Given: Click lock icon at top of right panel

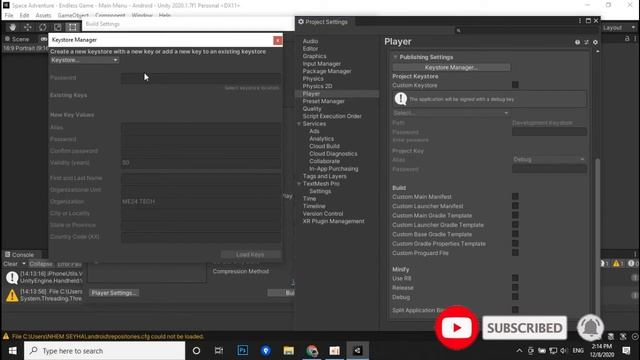Looking at the screenshot, I should [627, 38].
